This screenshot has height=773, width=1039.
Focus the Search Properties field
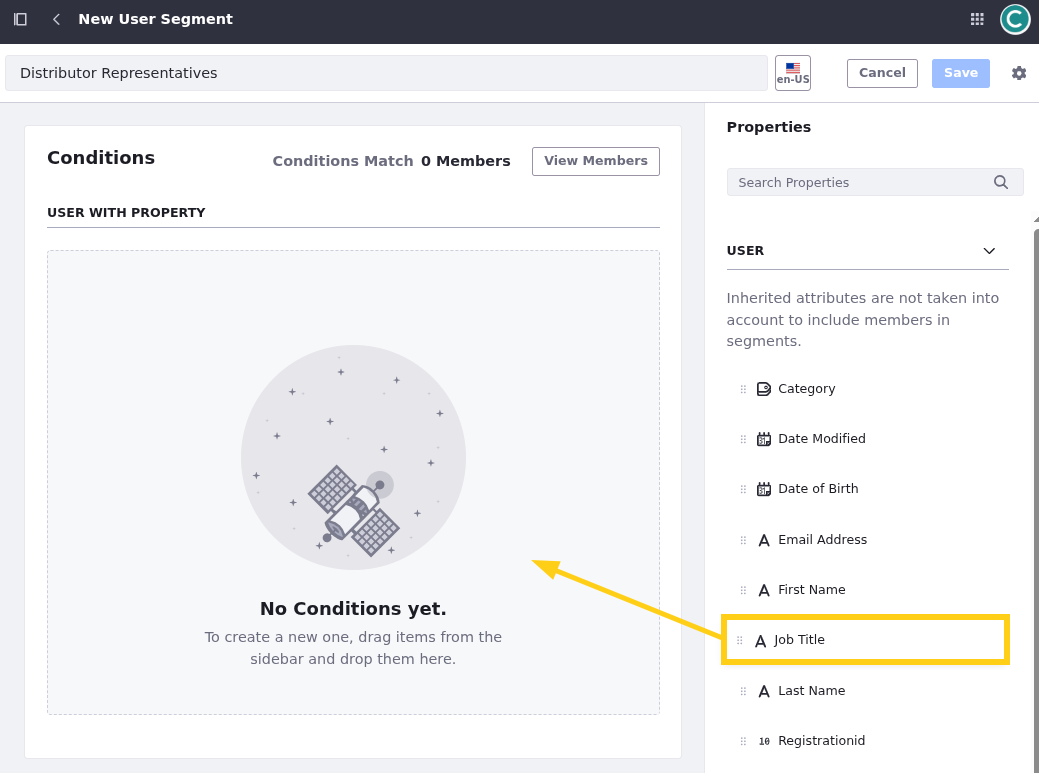coord(860,182)
